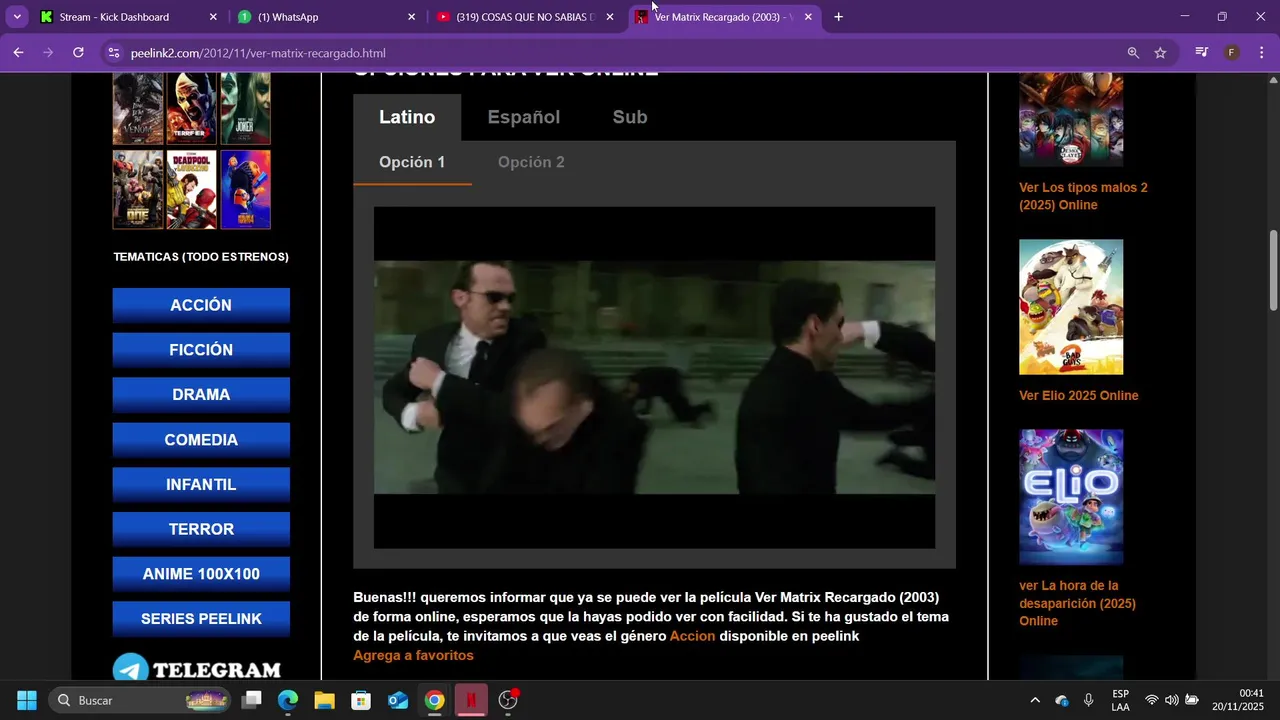Open the tab search dropdown arrow
This screenshot has width=1280, height=720.
[x=17, y=17]
